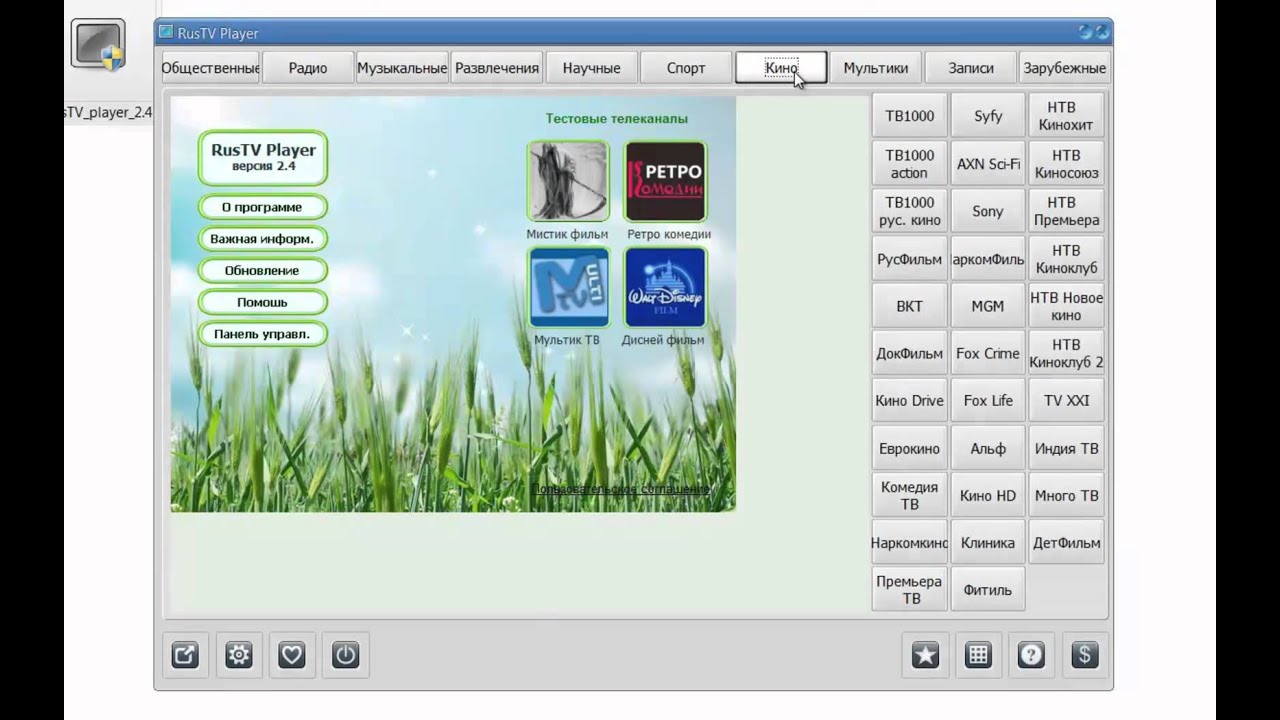Switch to the Общественные tab
Screen dimensions: 1280x720
tap(210, 68)
